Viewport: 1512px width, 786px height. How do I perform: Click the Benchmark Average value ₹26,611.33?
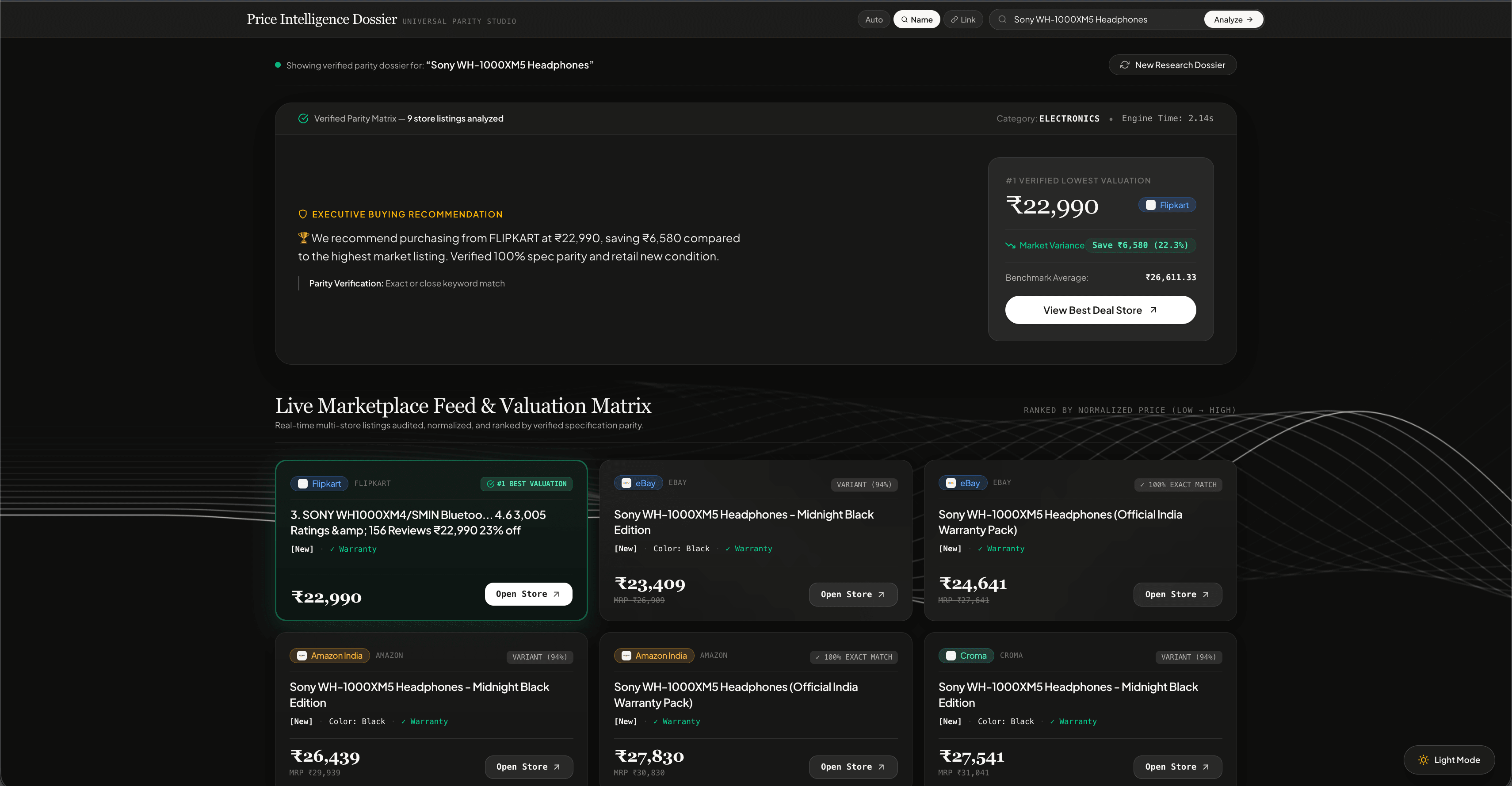coord(1170,277)
